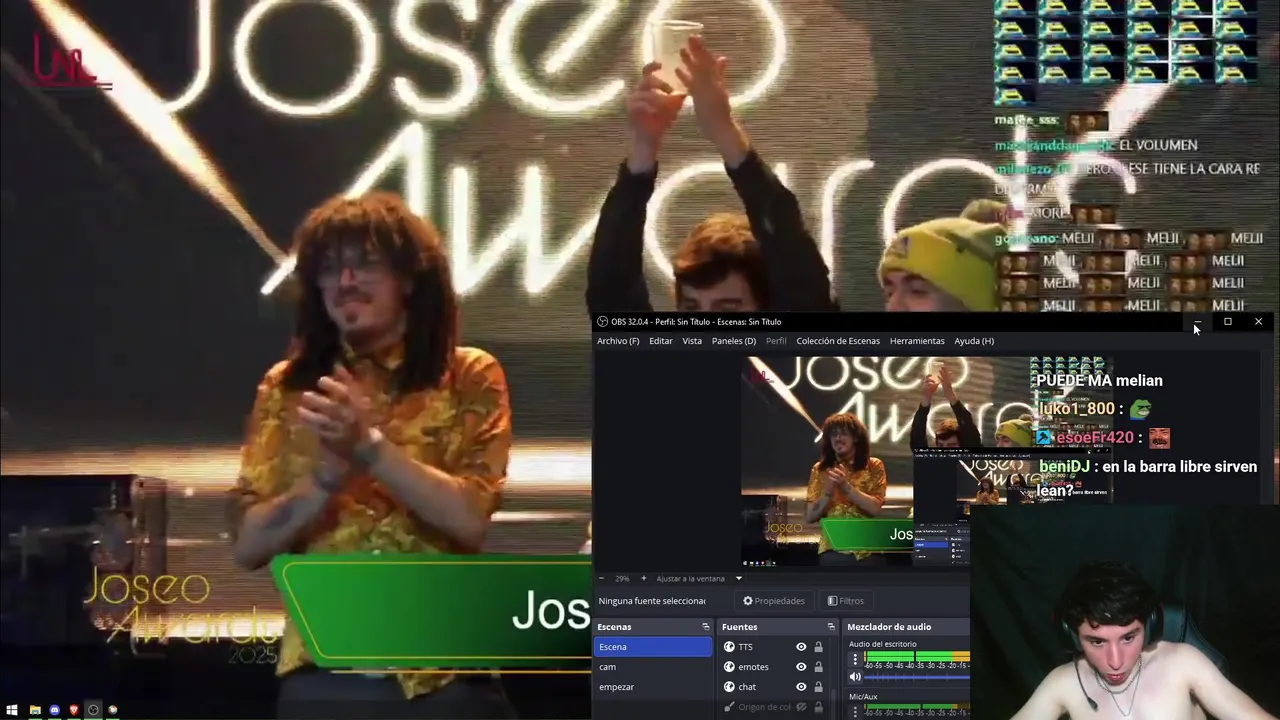The width and height of the screenshot is (1280, 720).
Task: Click the brush icon of Origen de color
Action: (x=729, y=707)
